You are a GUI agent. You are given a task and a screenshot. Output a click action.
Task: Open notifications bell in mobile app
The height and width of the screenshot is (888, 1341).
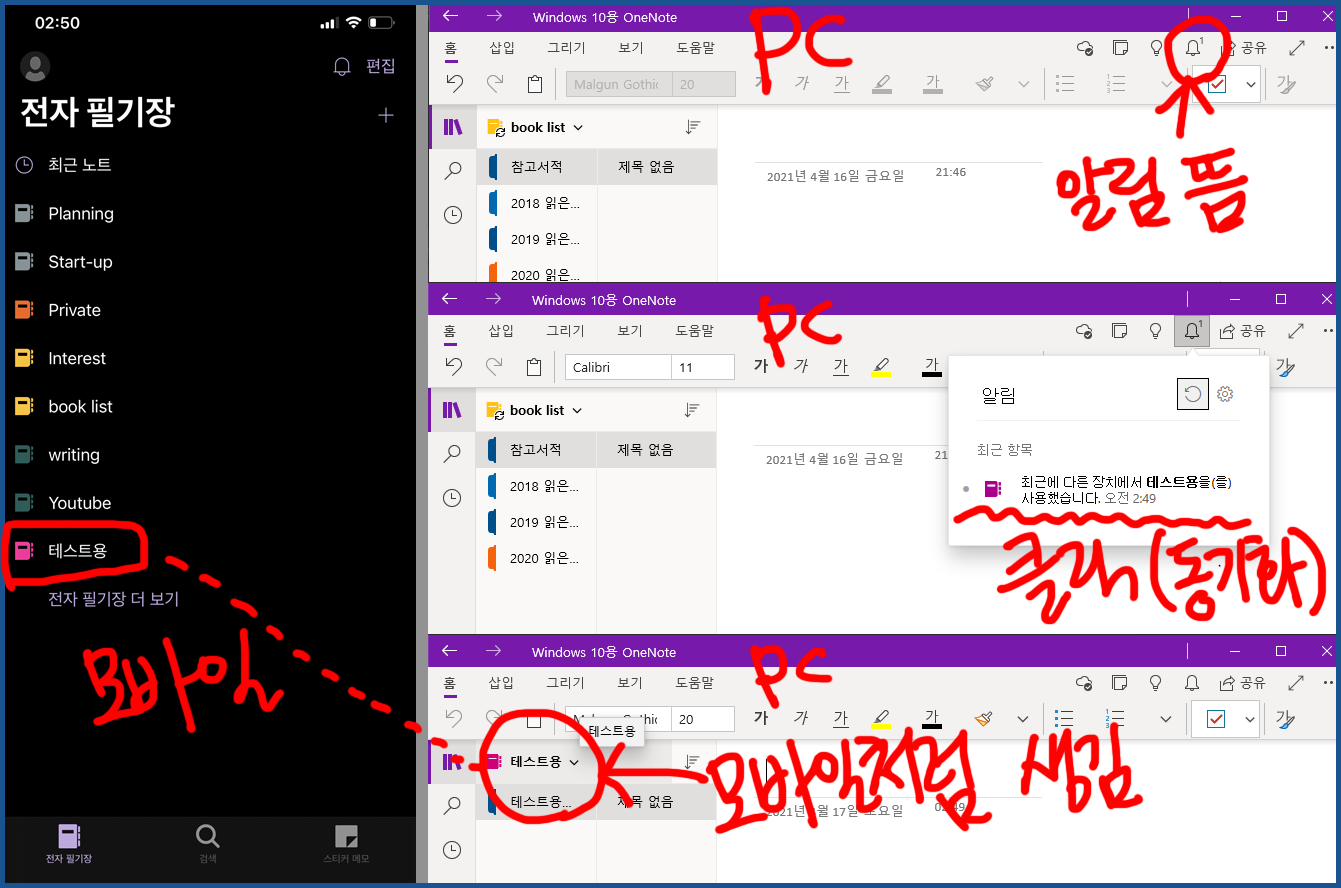coord(342,67)
